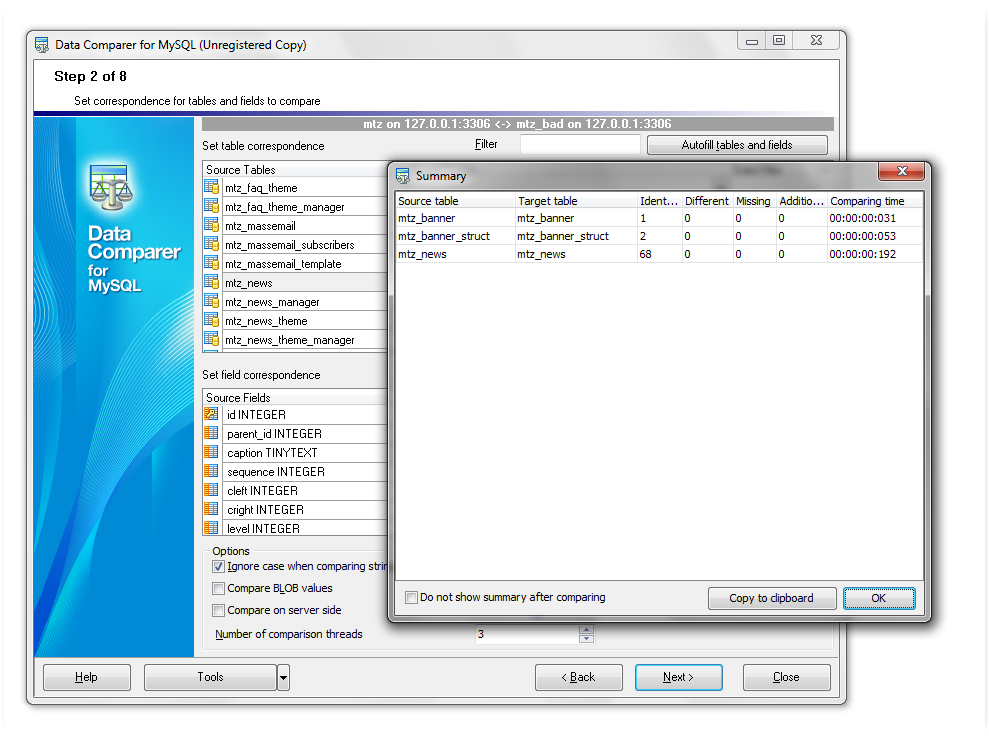The height and width of the screenshot is (744, 989).
Task: Select the mtz_banner_struct row in Summary
Action: (x=658, y=236)
